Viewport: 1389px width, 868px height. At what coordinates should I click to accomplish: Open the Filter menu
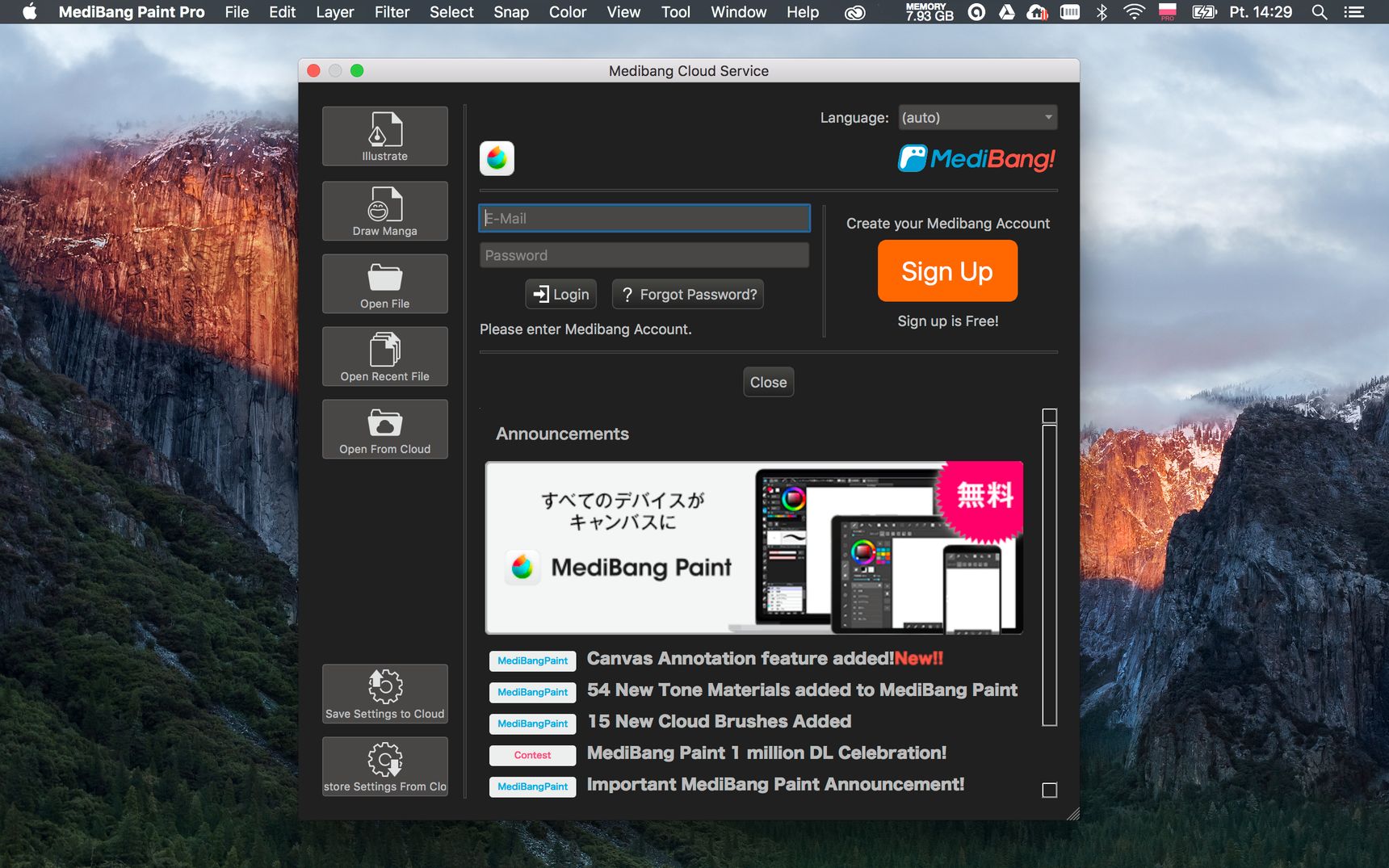392,12
